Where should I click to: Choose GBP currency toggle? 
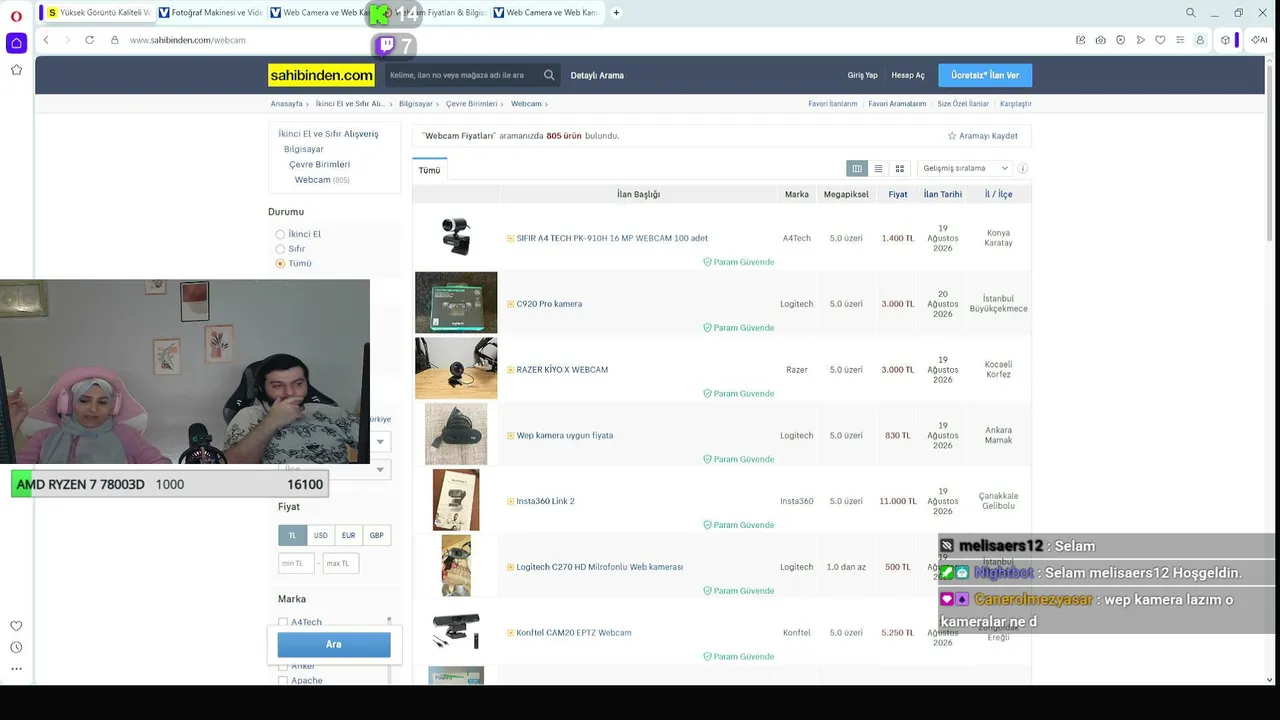coord(376,535)
